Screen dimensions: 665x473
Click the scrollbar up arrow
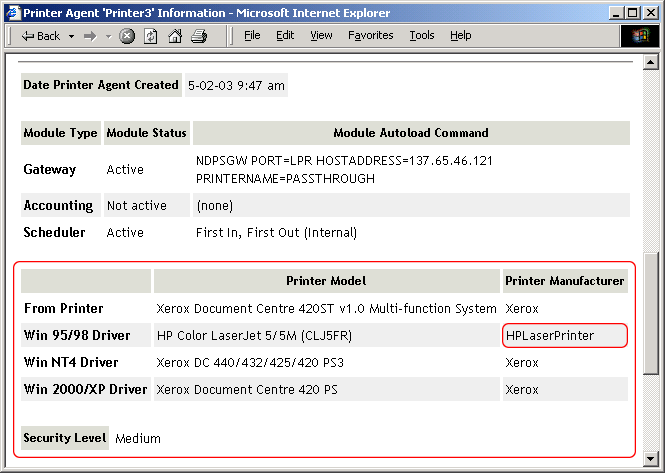click(650, 63)
